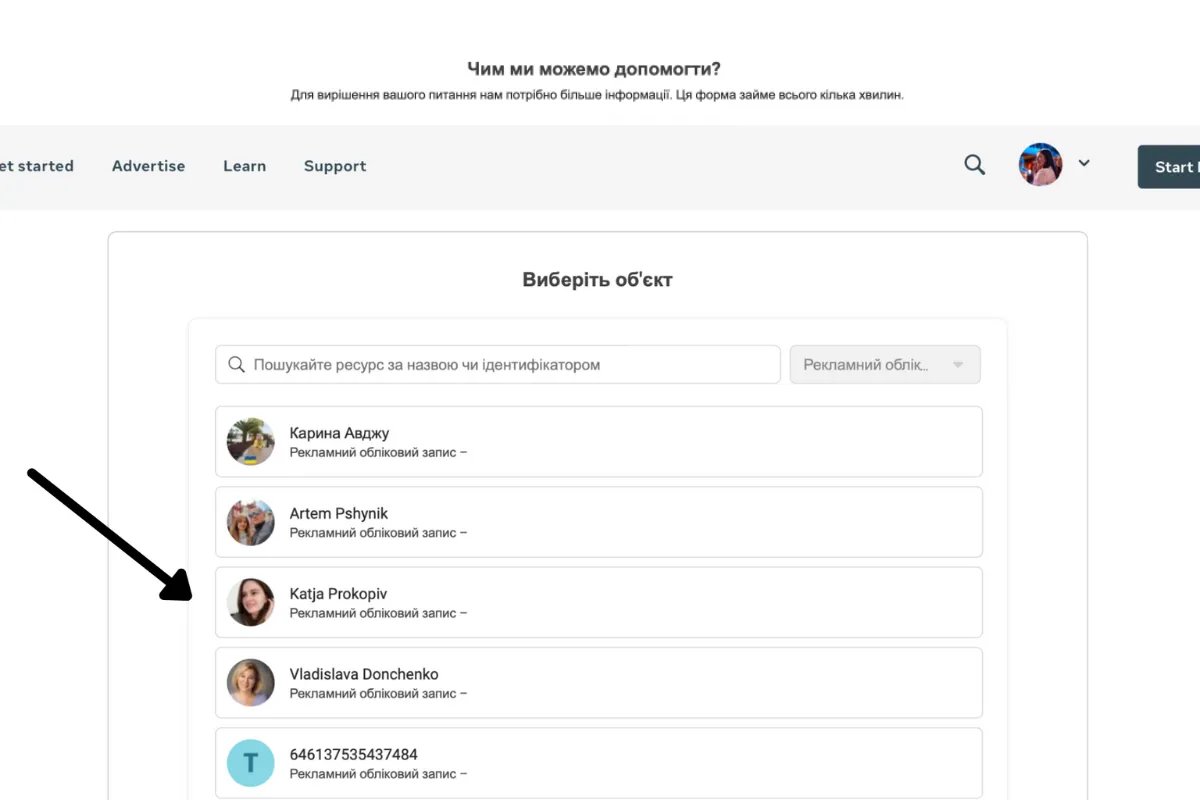Screen dimensions: 1200x800
Task: Click Katja Prokopiv's avatar picture
Action: tap(250, 602)
